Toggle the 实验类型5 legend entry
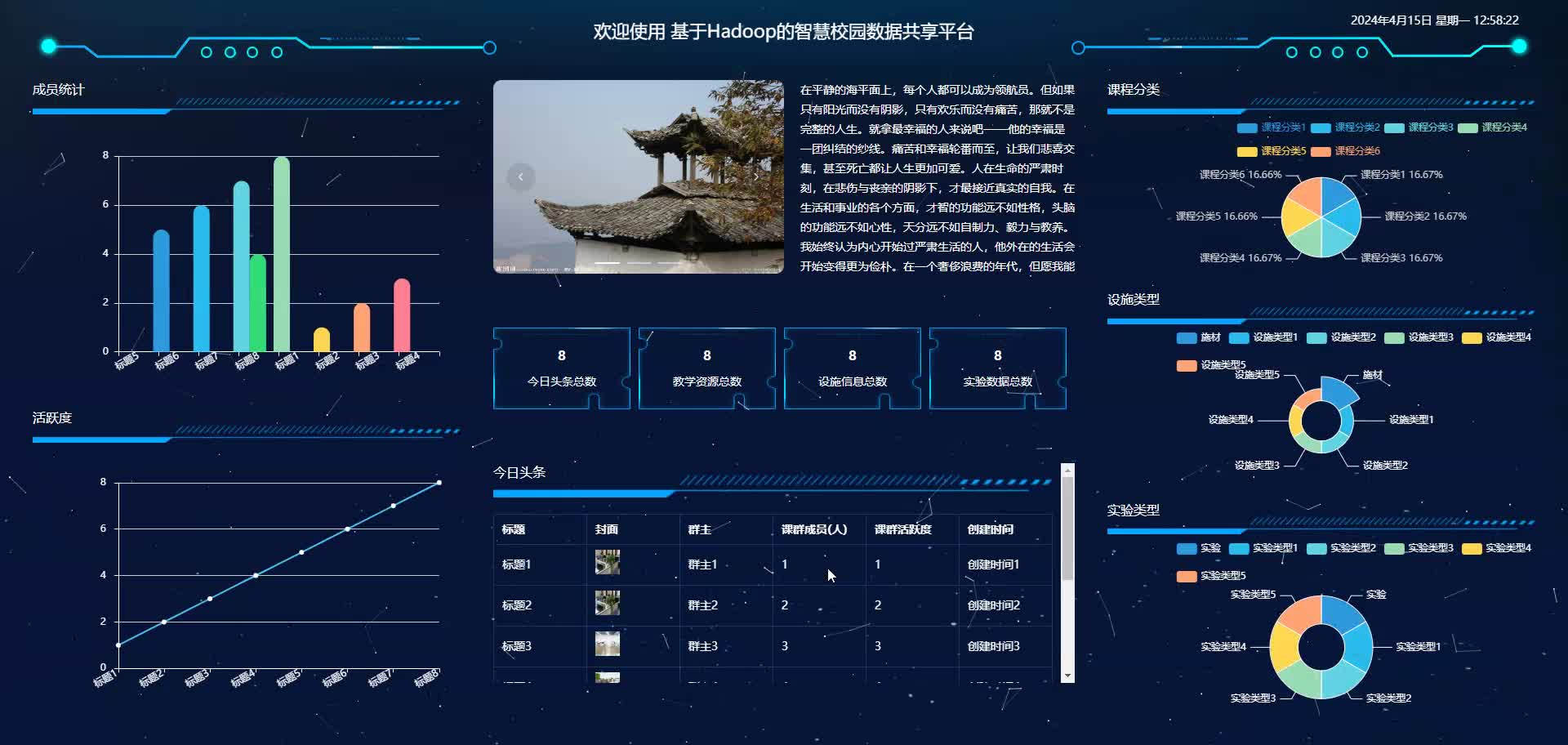Image resolution: width=1568 pixels, height=745 pixels. (1211, 576)
